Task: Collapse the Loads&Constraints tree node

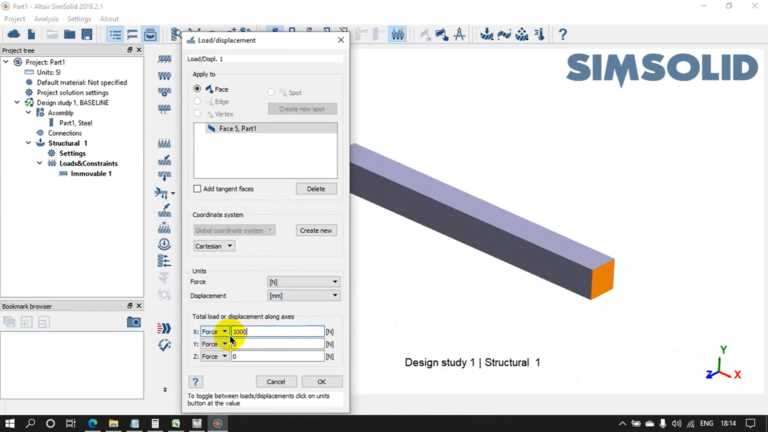Action: tap(40, 163)
